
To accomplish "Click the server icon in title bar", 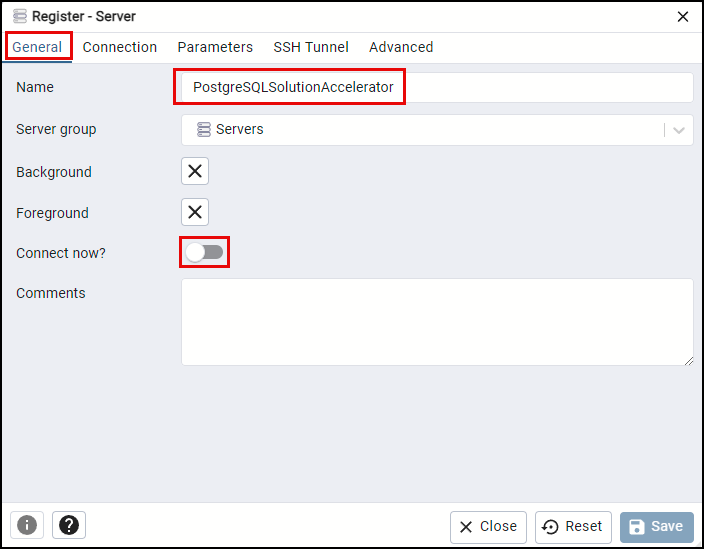I will tap(20, 16).
